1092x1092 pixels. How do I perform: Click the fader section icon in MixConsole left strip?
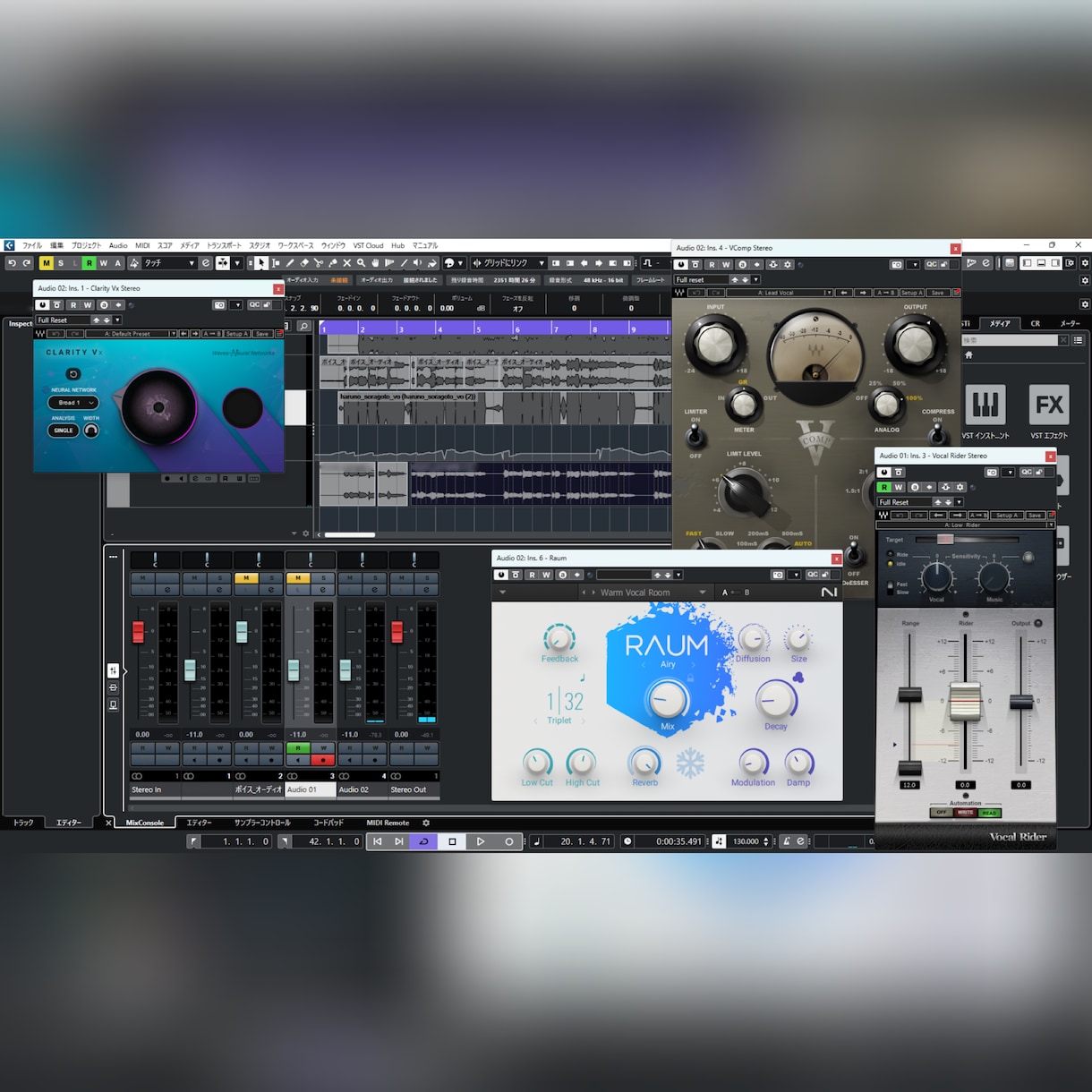(113, 670)
